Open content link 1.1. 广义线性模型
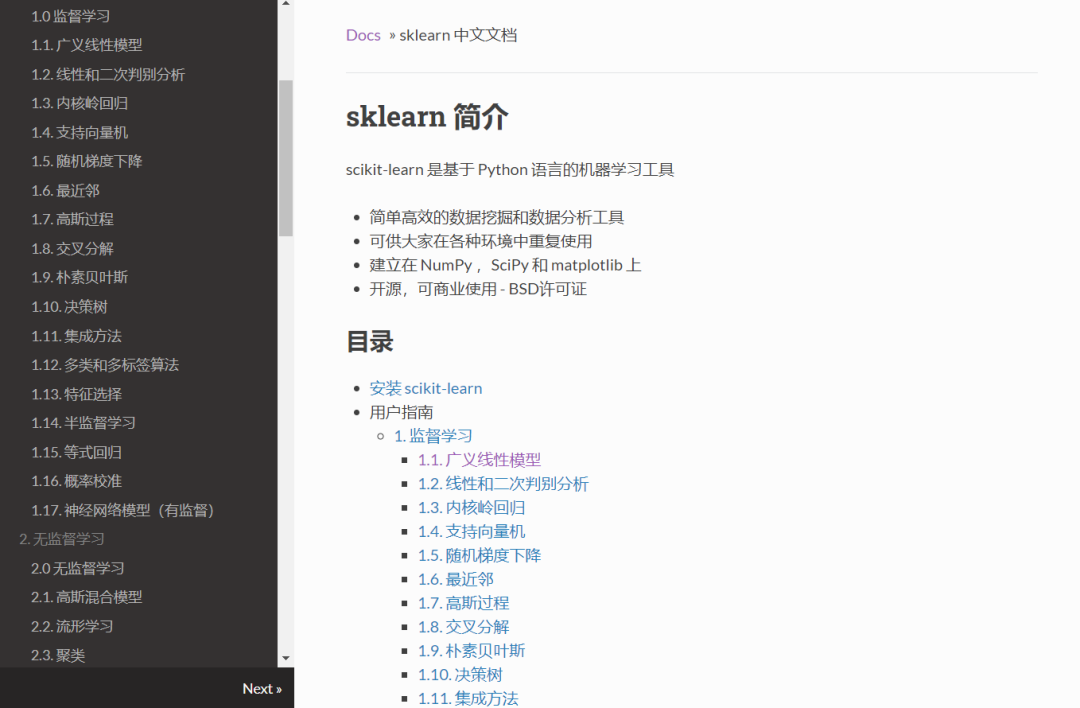Viewport: 1080px width, 708px height. point(479,460)
